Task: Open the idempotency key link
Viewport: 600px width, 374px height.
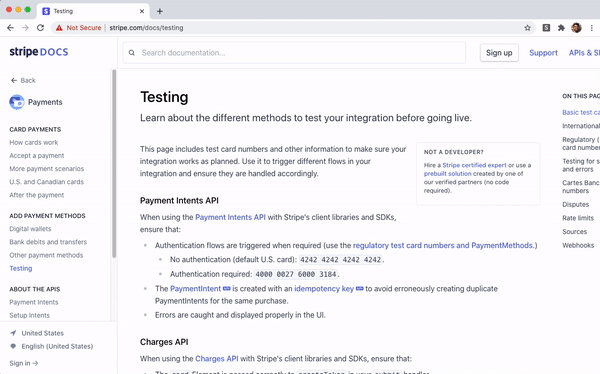Action: (324, 289)
